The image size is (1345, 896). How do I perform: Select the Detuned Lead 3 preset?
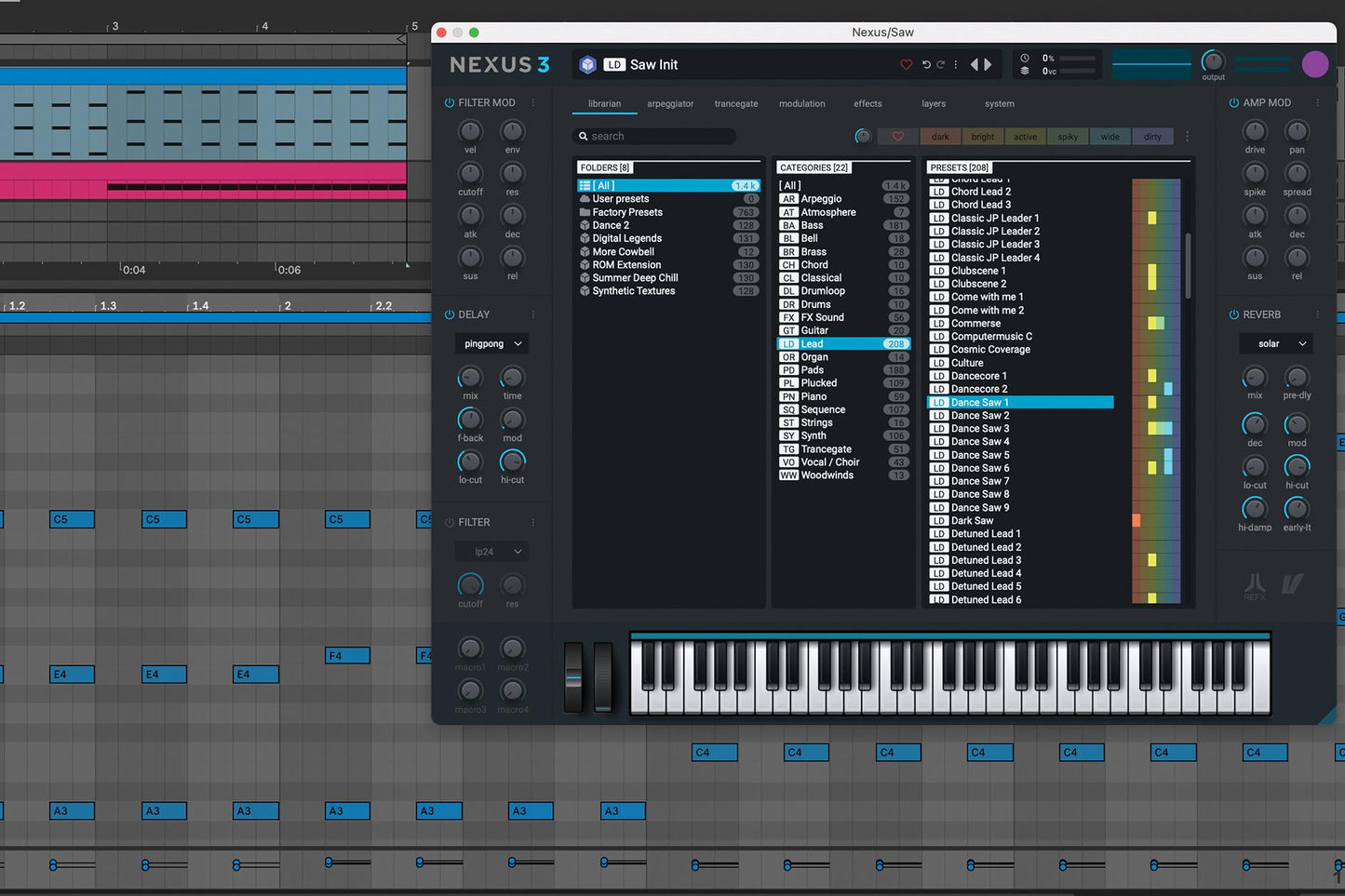1020,560
